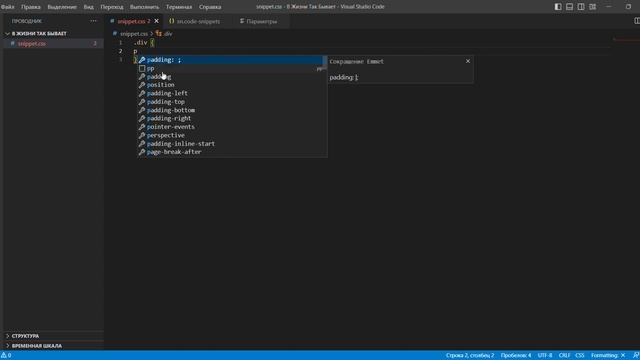Choose the 'perspective' suggestion
Screen dimensions: 640x360
(231, 136)
